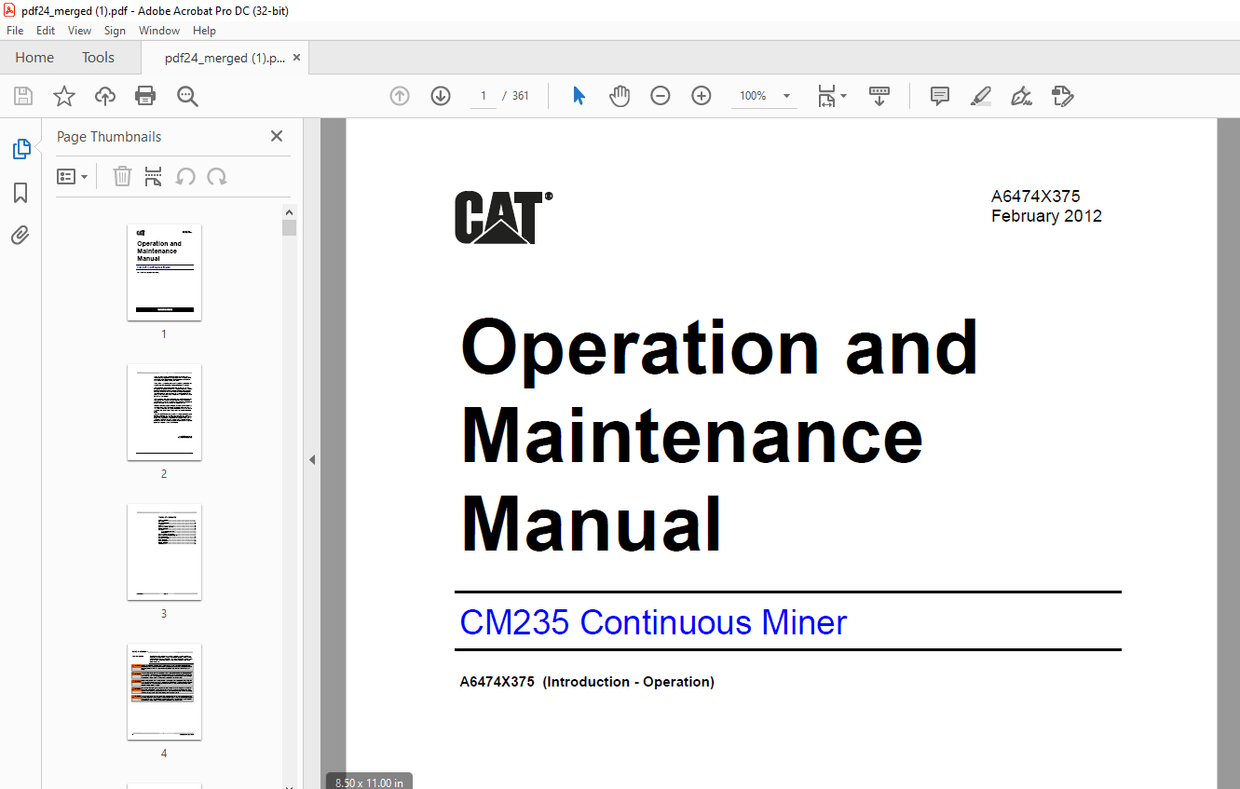Go to the next page with the down arrow
1240x789 pixels.
coord(440,95)
